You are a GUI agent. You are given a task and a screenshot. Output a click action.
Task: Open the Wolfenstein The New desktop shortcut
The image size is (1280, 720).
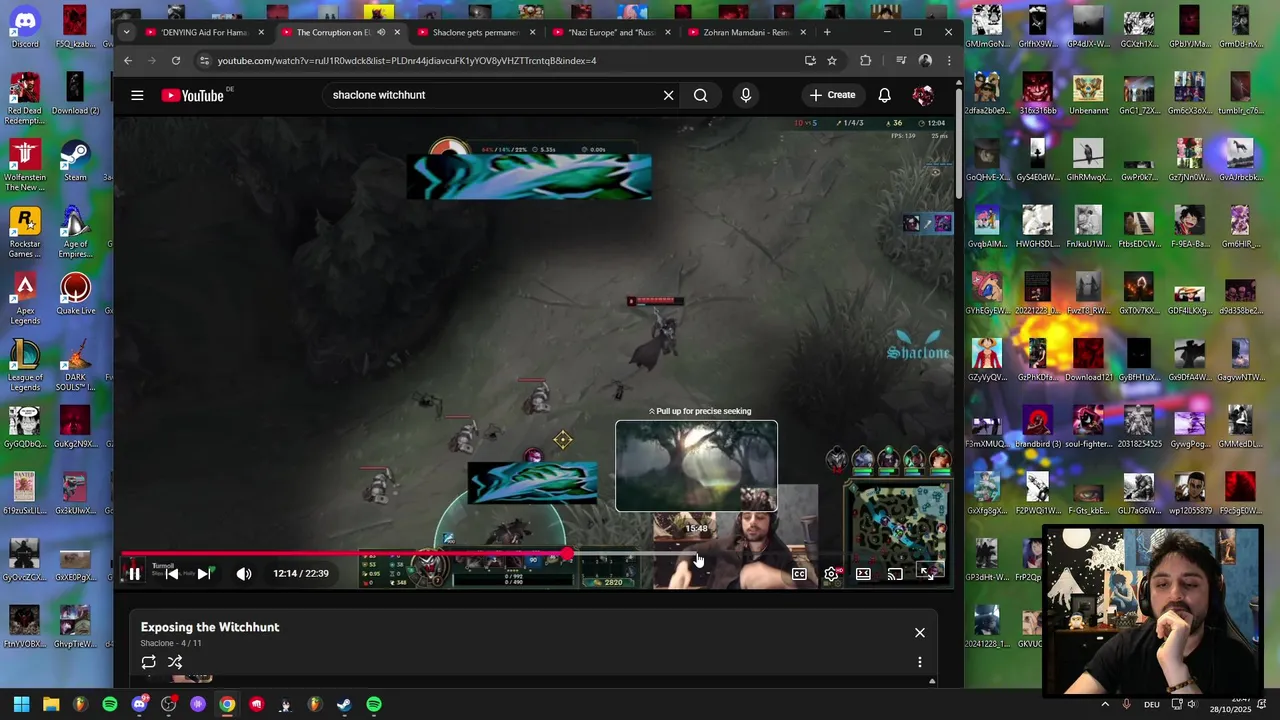coord(25,165)
